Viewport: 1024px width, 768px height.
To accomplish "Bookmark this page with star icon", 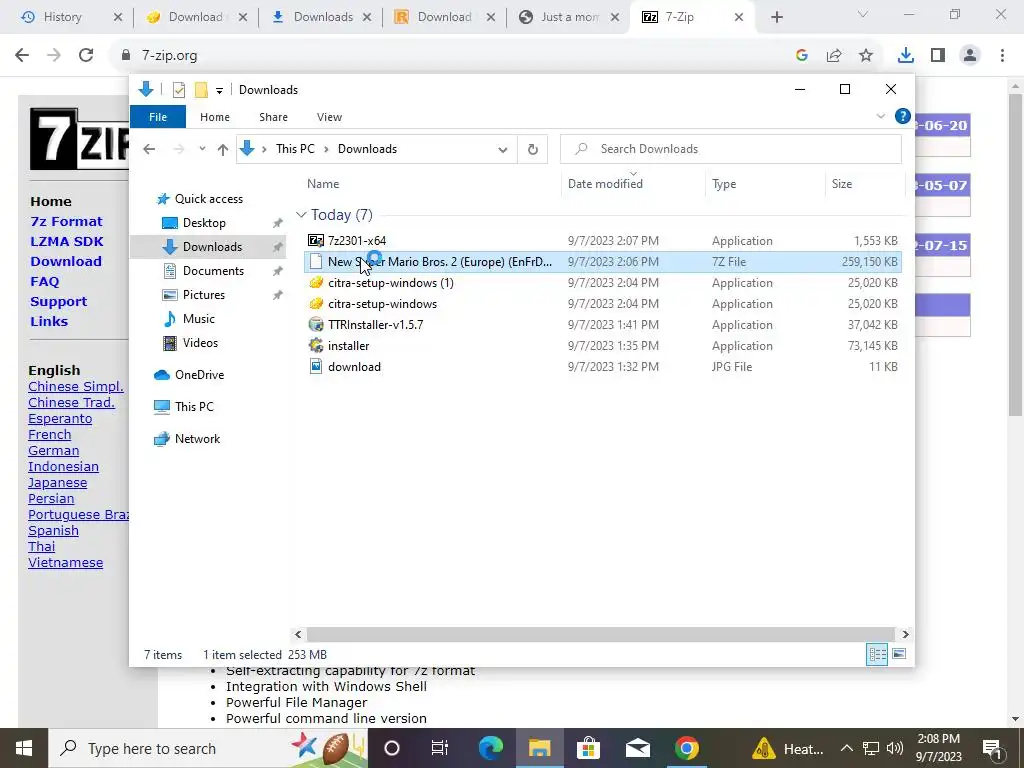I will pos(866,56).
